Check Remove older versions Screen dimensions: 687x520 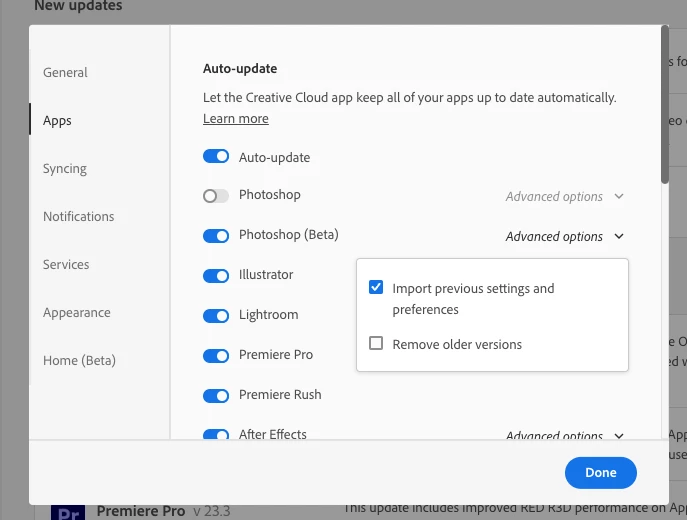click(x=376, y=343)
